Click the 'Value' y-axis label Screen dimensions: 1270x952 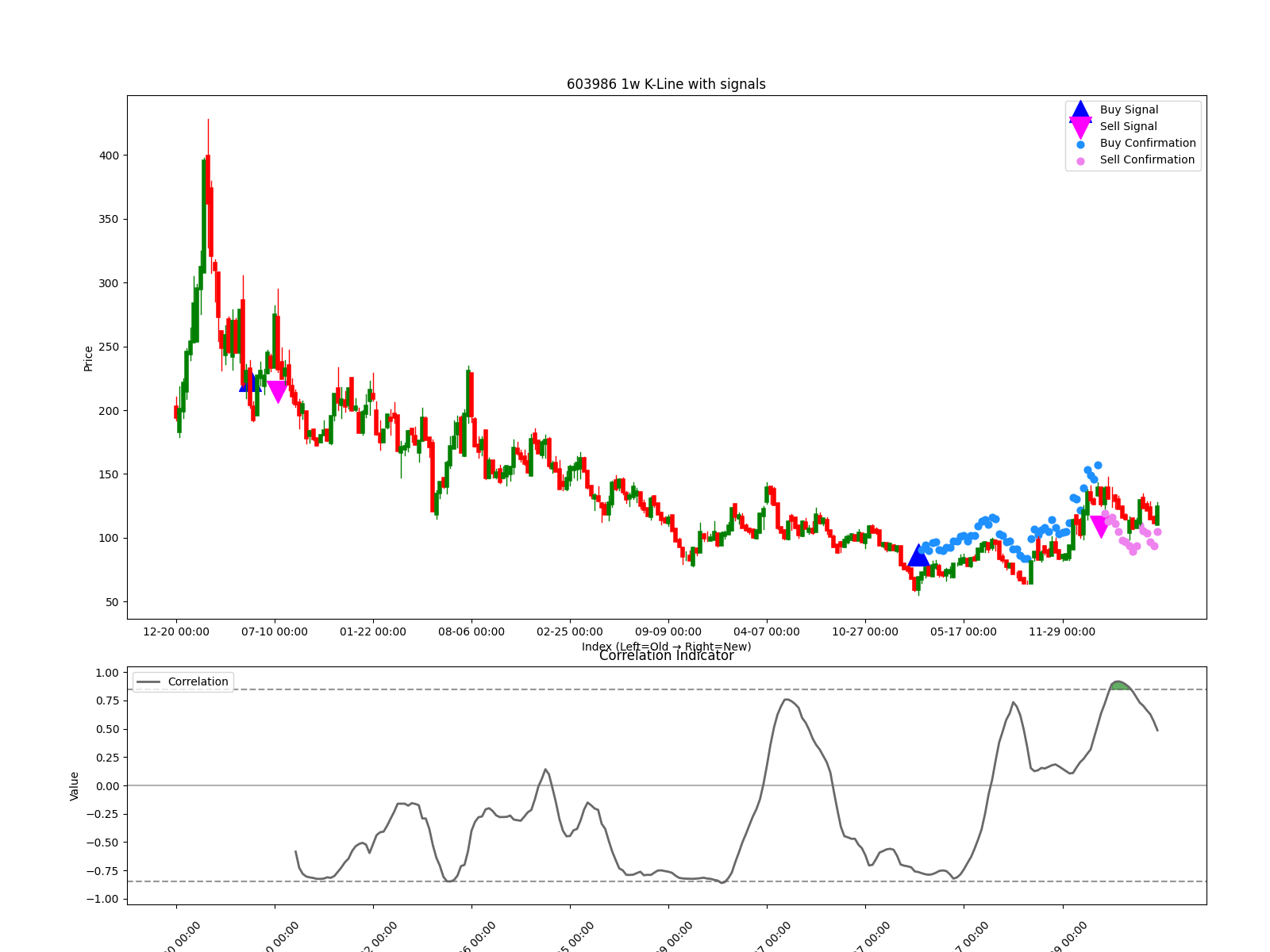tap(75, 785)
